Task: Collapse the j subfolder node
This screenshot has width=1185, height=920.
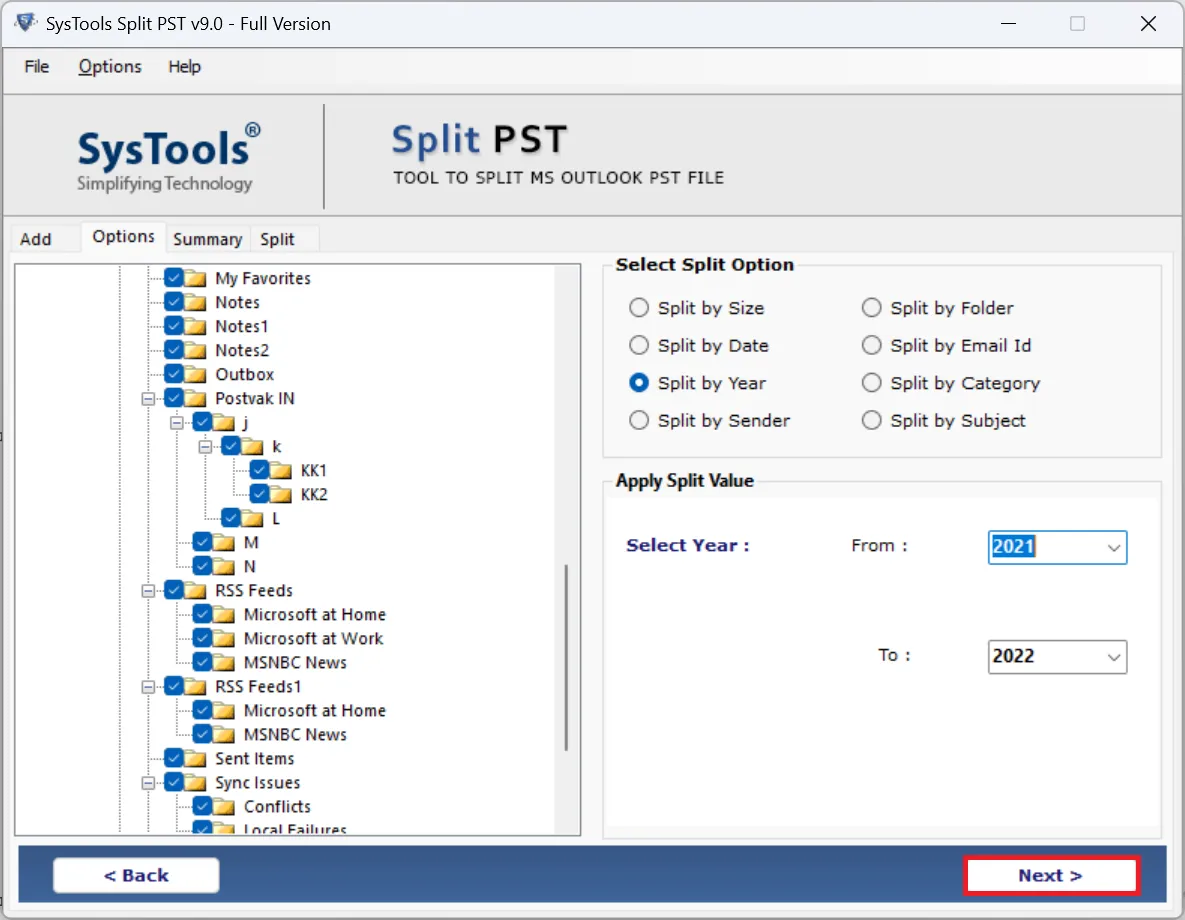Action: click(177, 423)
